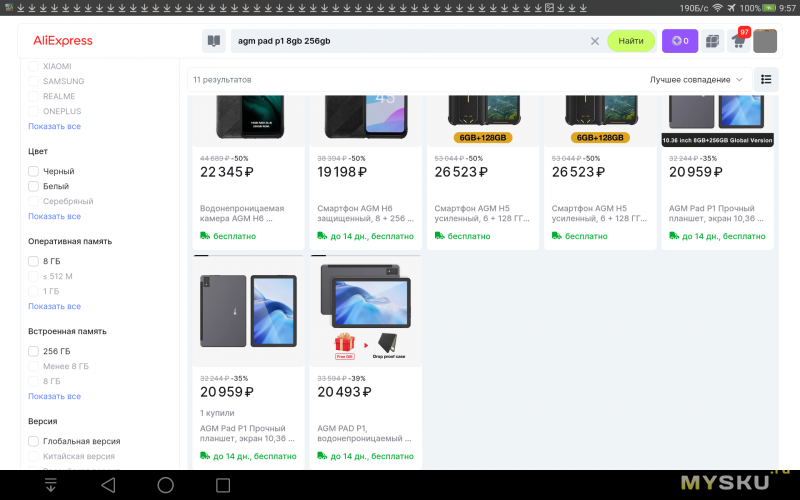Screen dimensions: 800x500
Task: Open the orders boxes icon
Action: (712, 41)
